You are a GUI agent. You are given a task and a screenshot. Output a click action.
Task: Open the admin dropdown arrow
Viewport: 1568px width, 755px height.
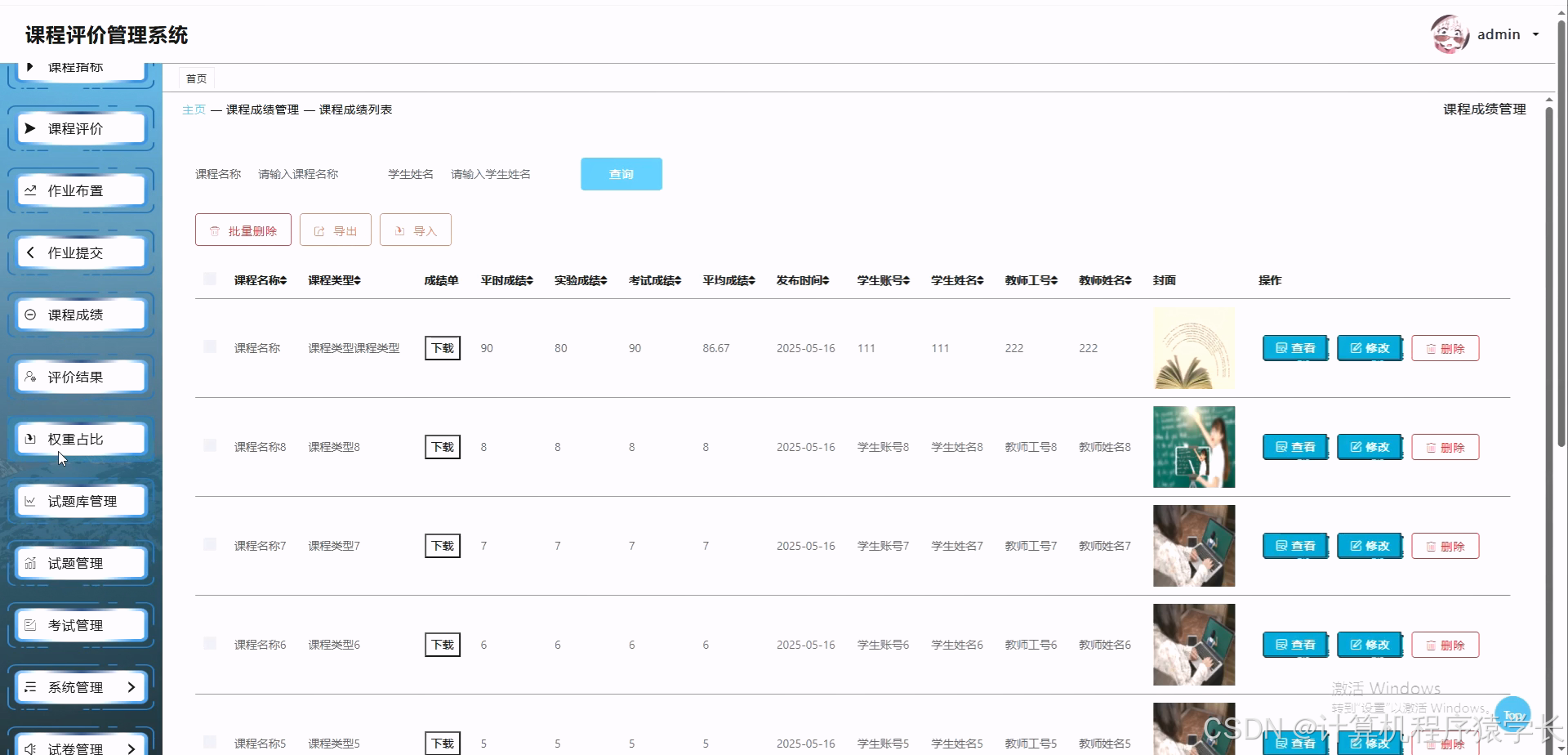[x=1535, y=34]
